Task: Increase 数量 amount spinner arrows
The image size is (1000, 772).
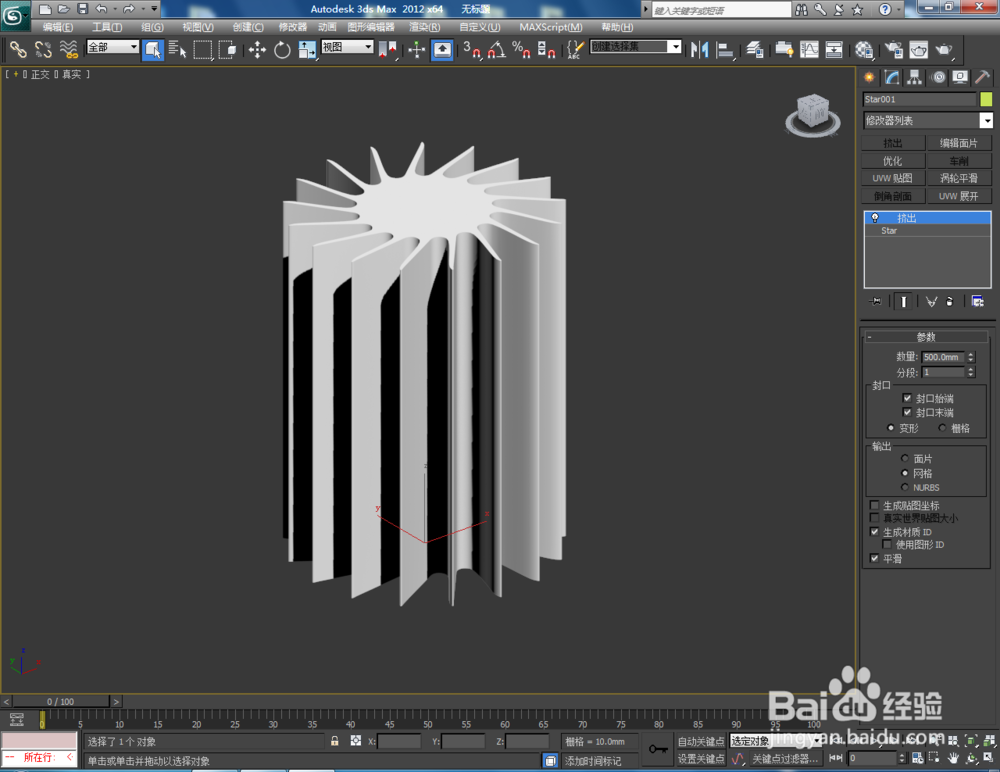Action: point(971,355)
